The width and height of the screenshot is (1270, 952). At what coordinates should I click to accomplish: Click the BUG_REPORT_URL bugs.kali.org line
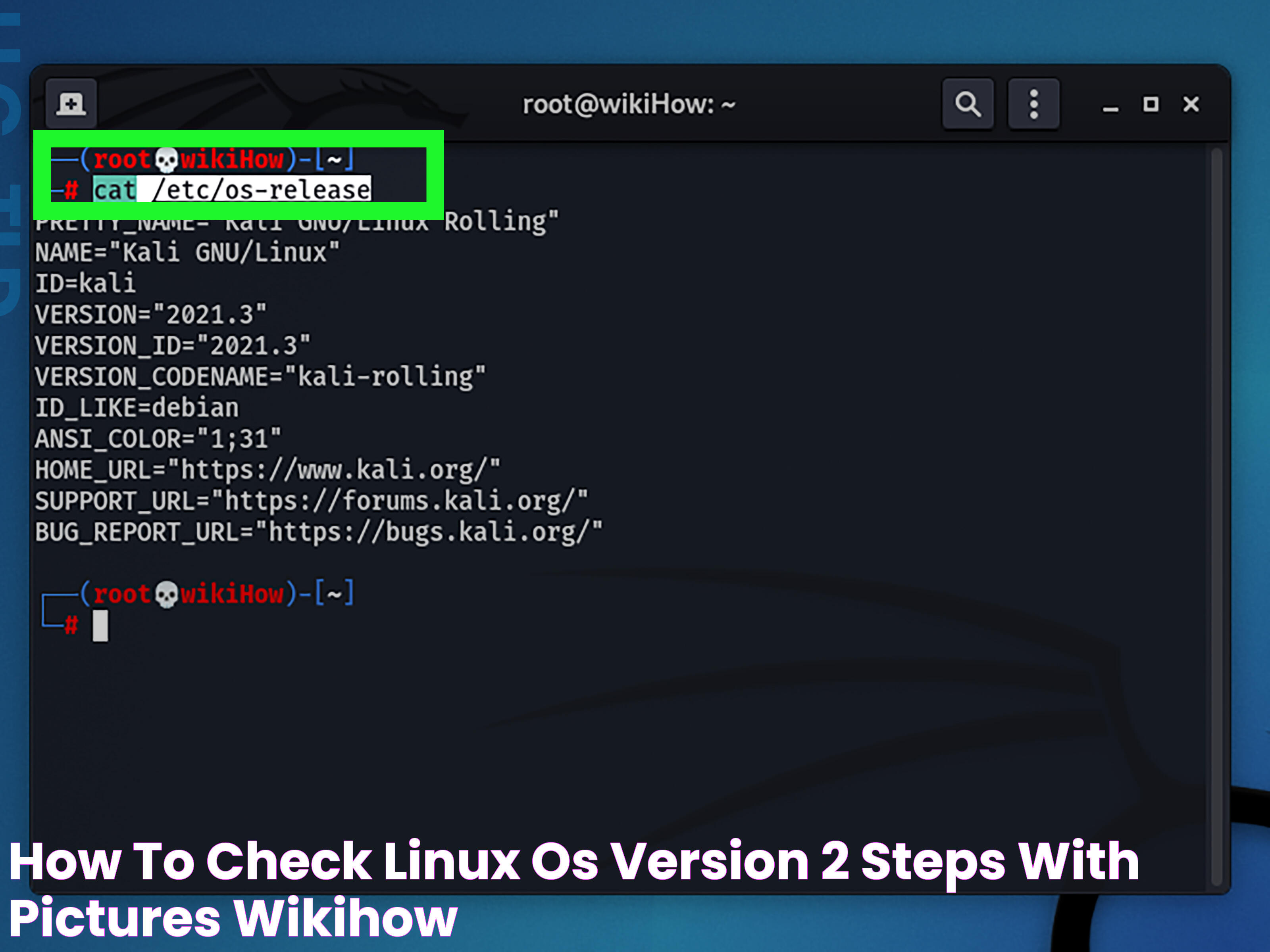[319, 532]
